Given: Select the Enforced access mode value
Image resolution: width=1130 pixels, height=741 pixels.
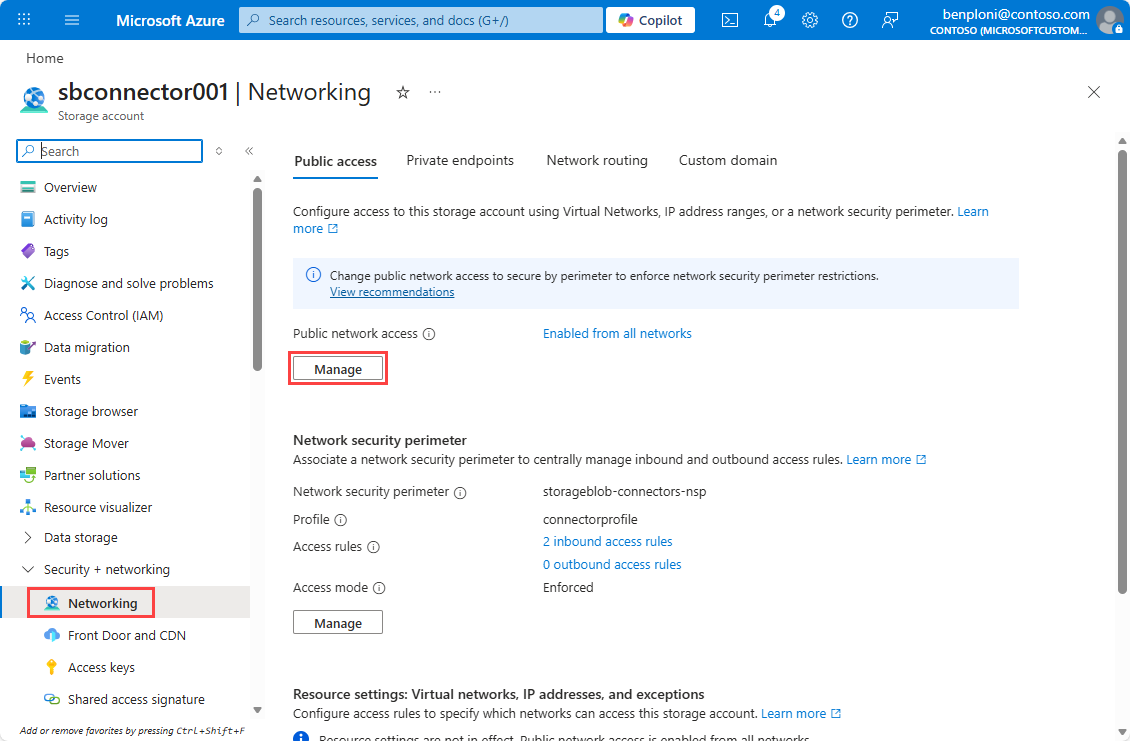Looking at the screenshot, I should click(568, 587).
